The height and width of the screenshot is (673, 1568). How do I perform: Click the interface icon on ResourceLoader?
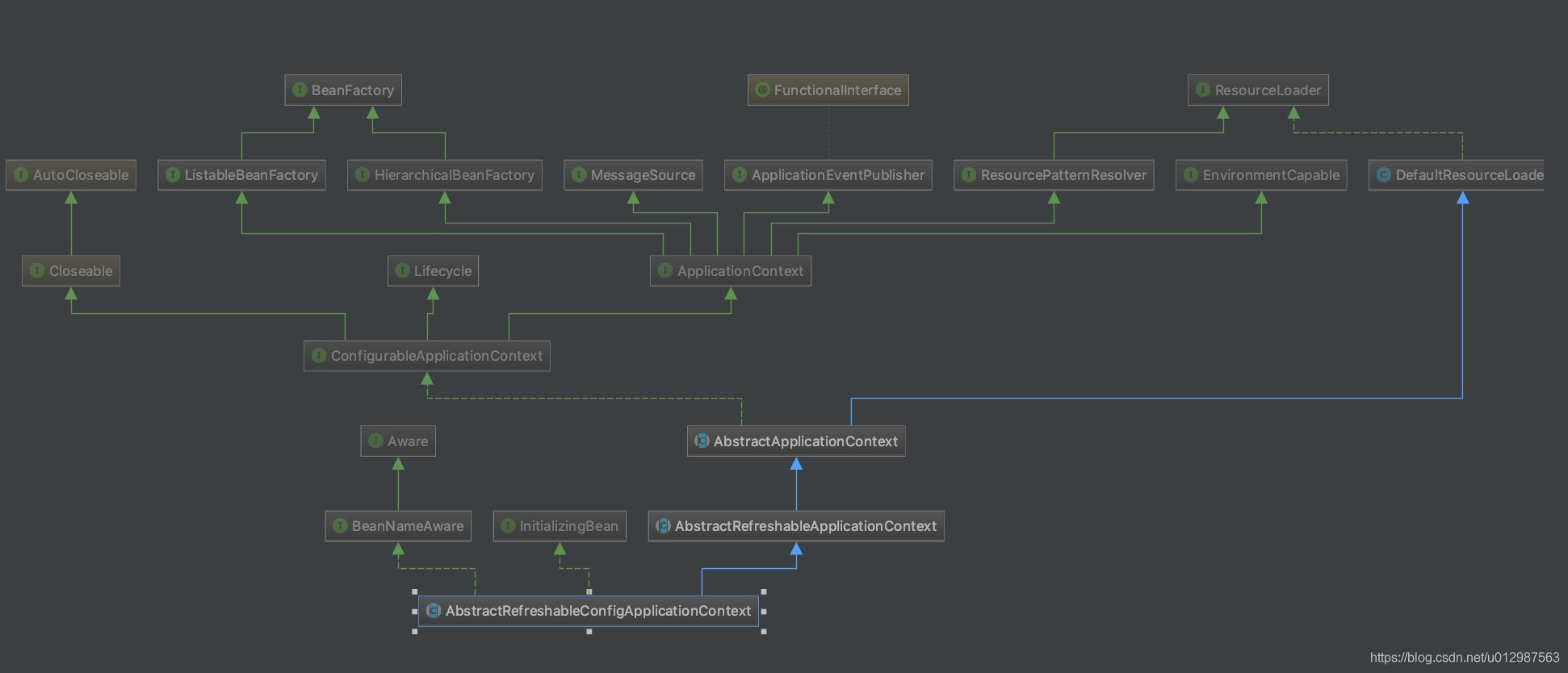(1203, 90)
